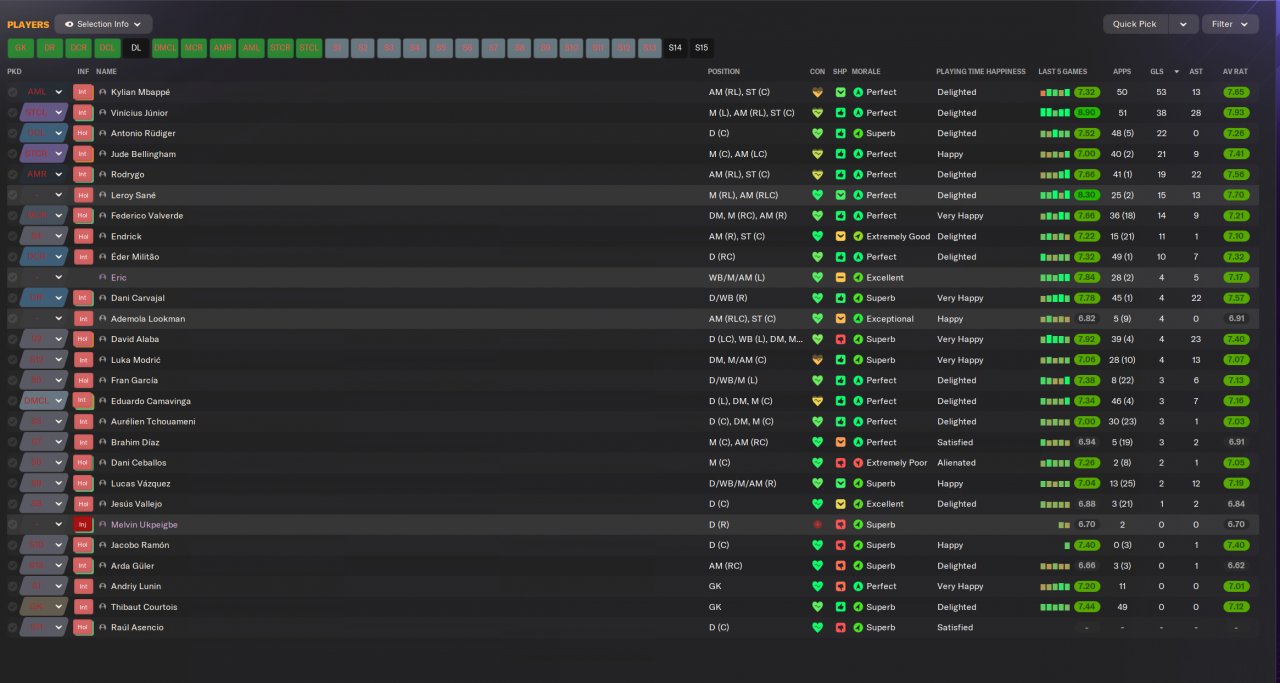Click Melvin Ukpeigbe's Inj injury badge
This screenshot has height=683, width=1280.
83,524
